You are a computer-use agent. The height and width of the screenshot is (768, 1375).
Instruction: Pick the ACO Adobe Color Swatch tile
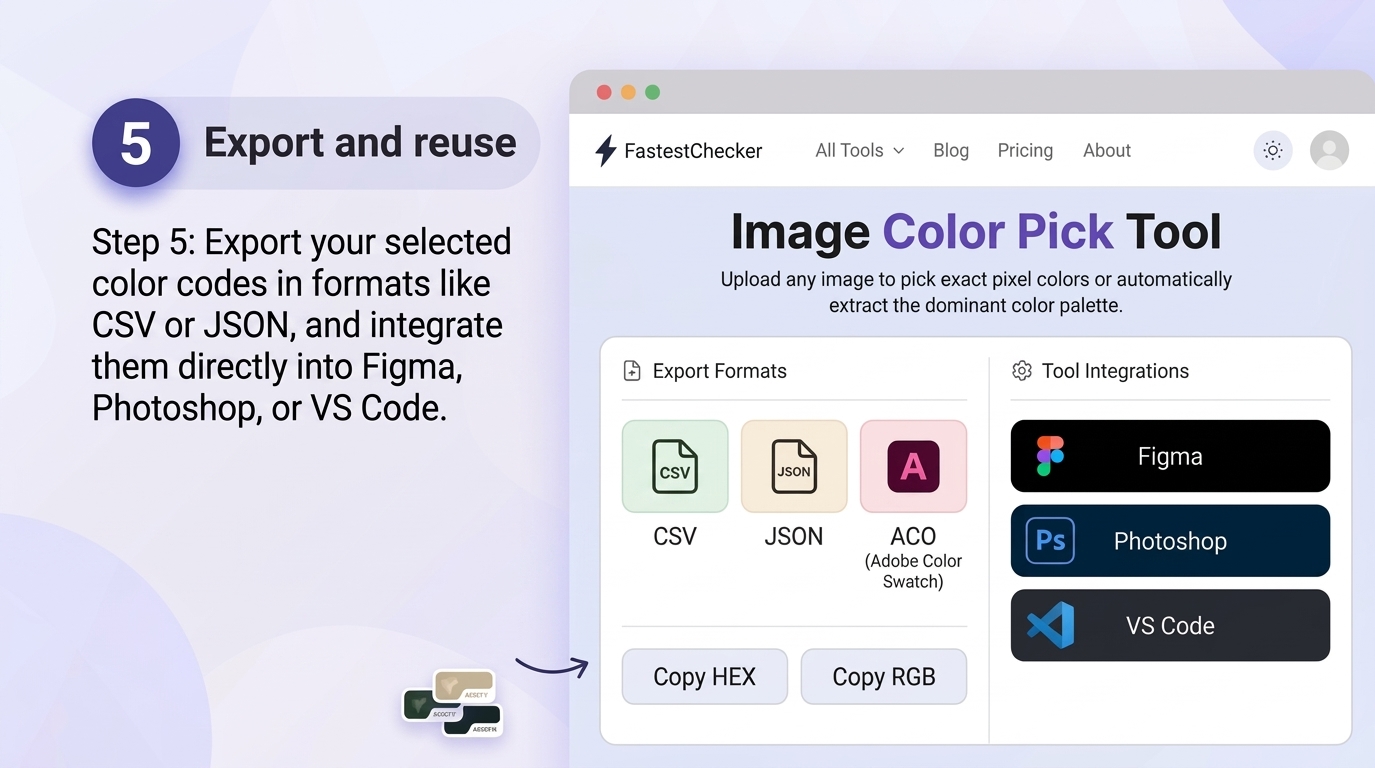coord(913,466)
